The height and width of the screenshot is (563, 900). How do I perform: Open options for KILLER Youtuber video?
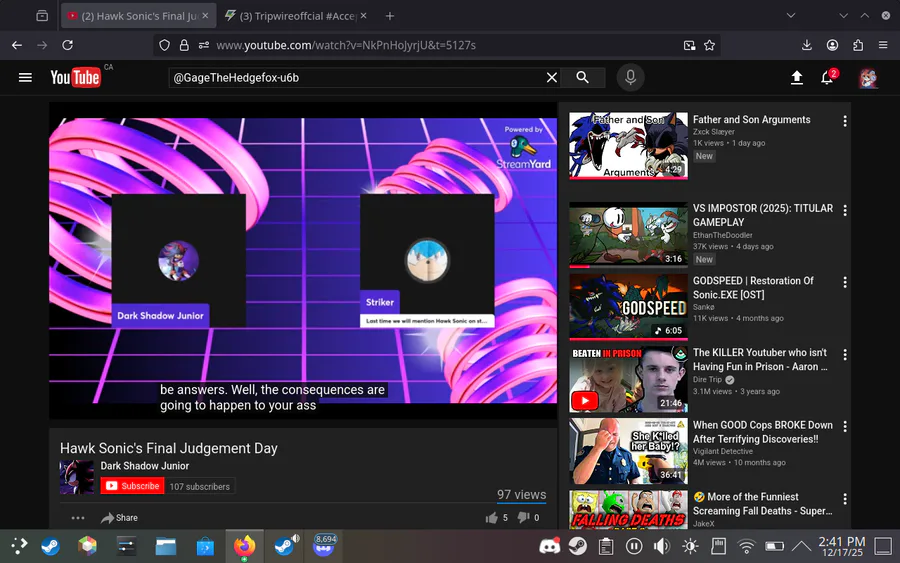pos(845,355)
